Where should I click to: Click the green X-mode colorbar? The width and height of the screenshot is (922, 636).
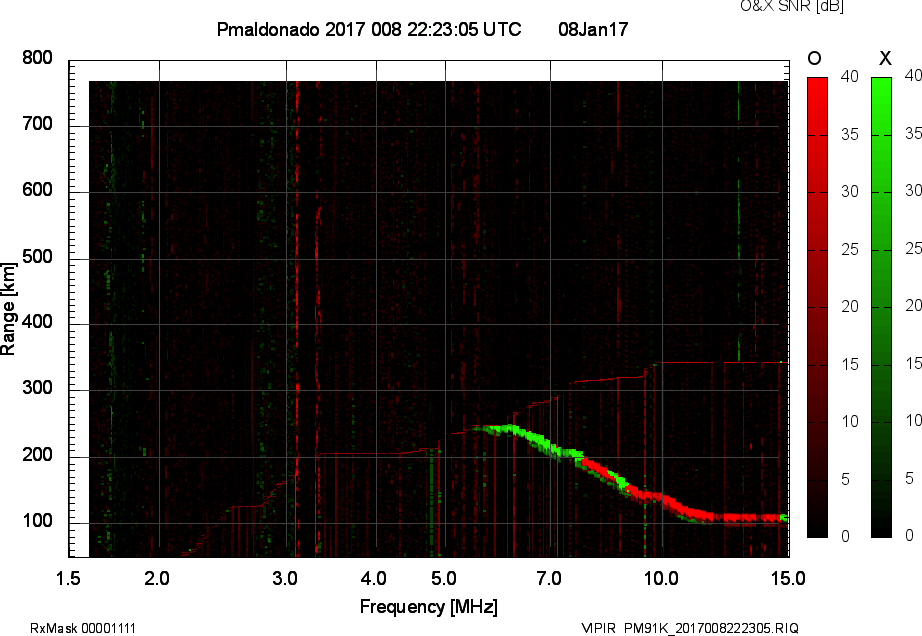tap(881, 307)
